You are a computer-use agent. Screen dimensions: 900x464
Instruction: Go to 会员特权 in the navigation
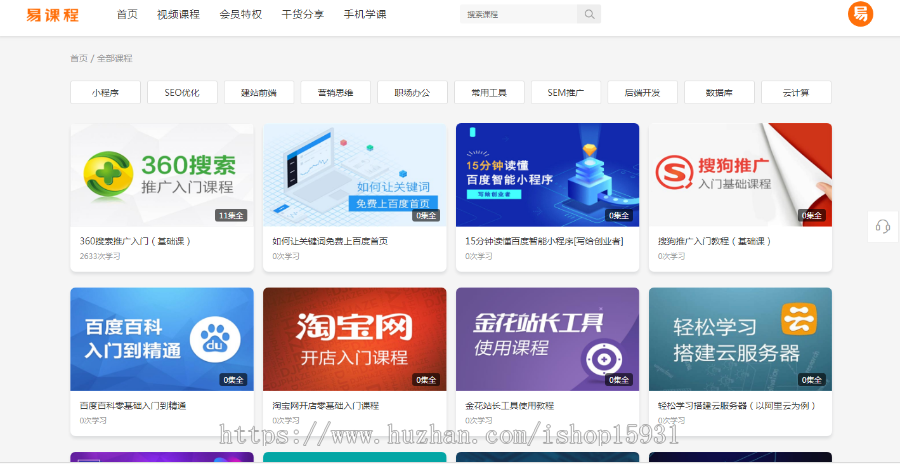click(240, 15)
